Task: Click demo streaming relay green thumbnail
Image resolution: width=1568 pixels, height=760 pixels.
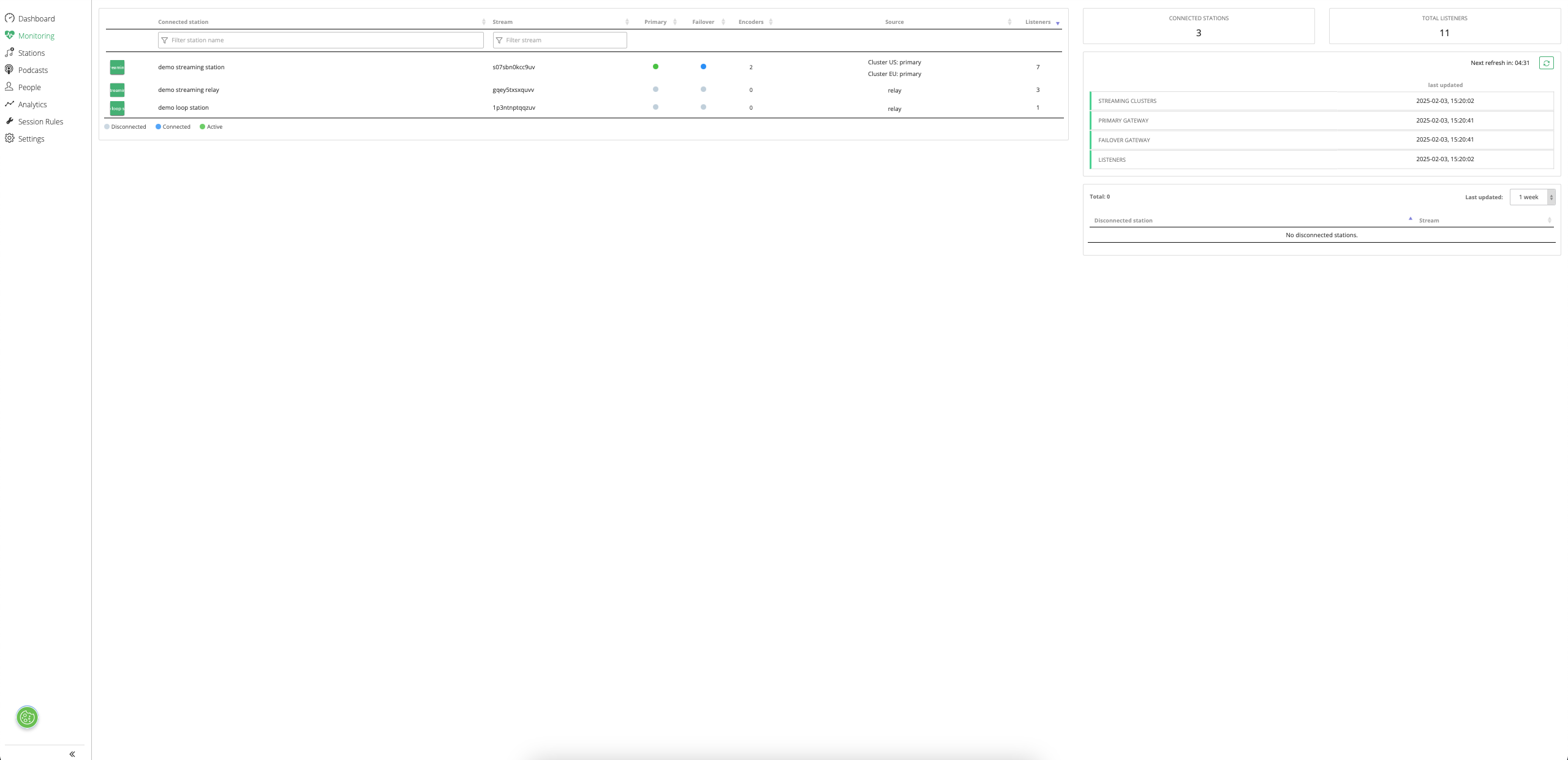Action: tap(117, 90)
